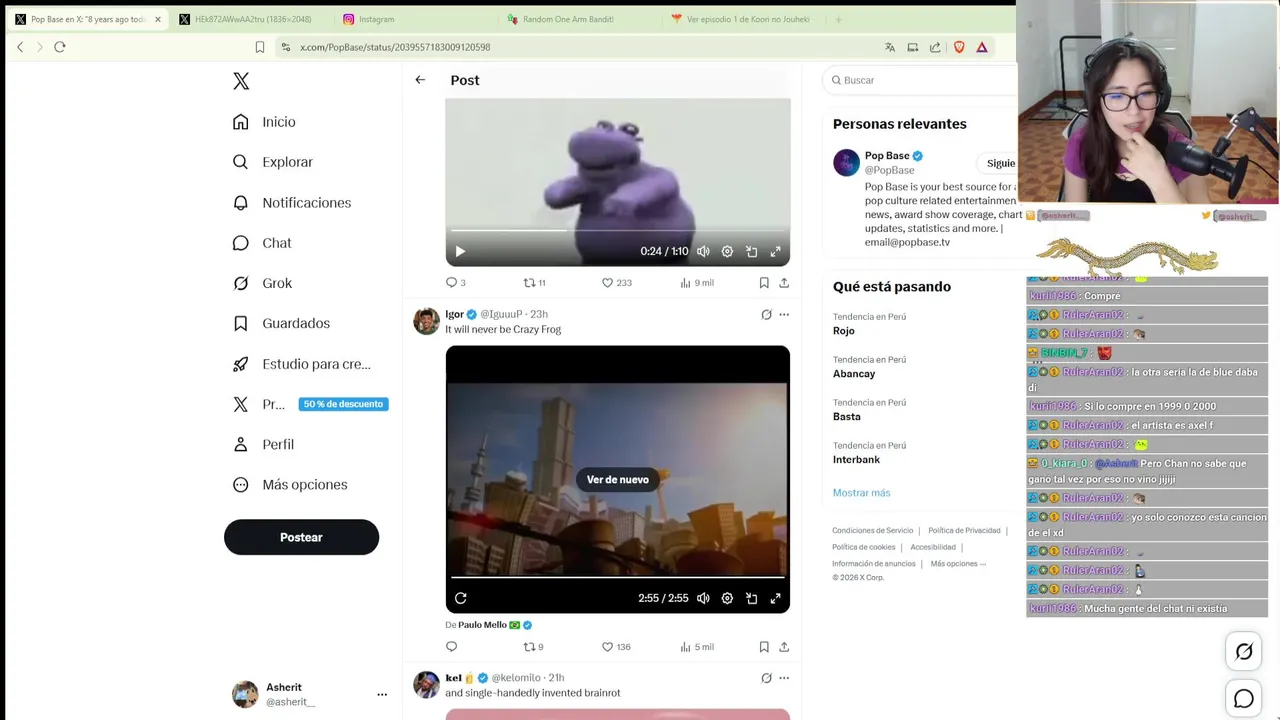Screen dimensions: 1280x720
Task: Click Grok icon on Igor's post
Action: pyautogui.click(x=766, y=314)
